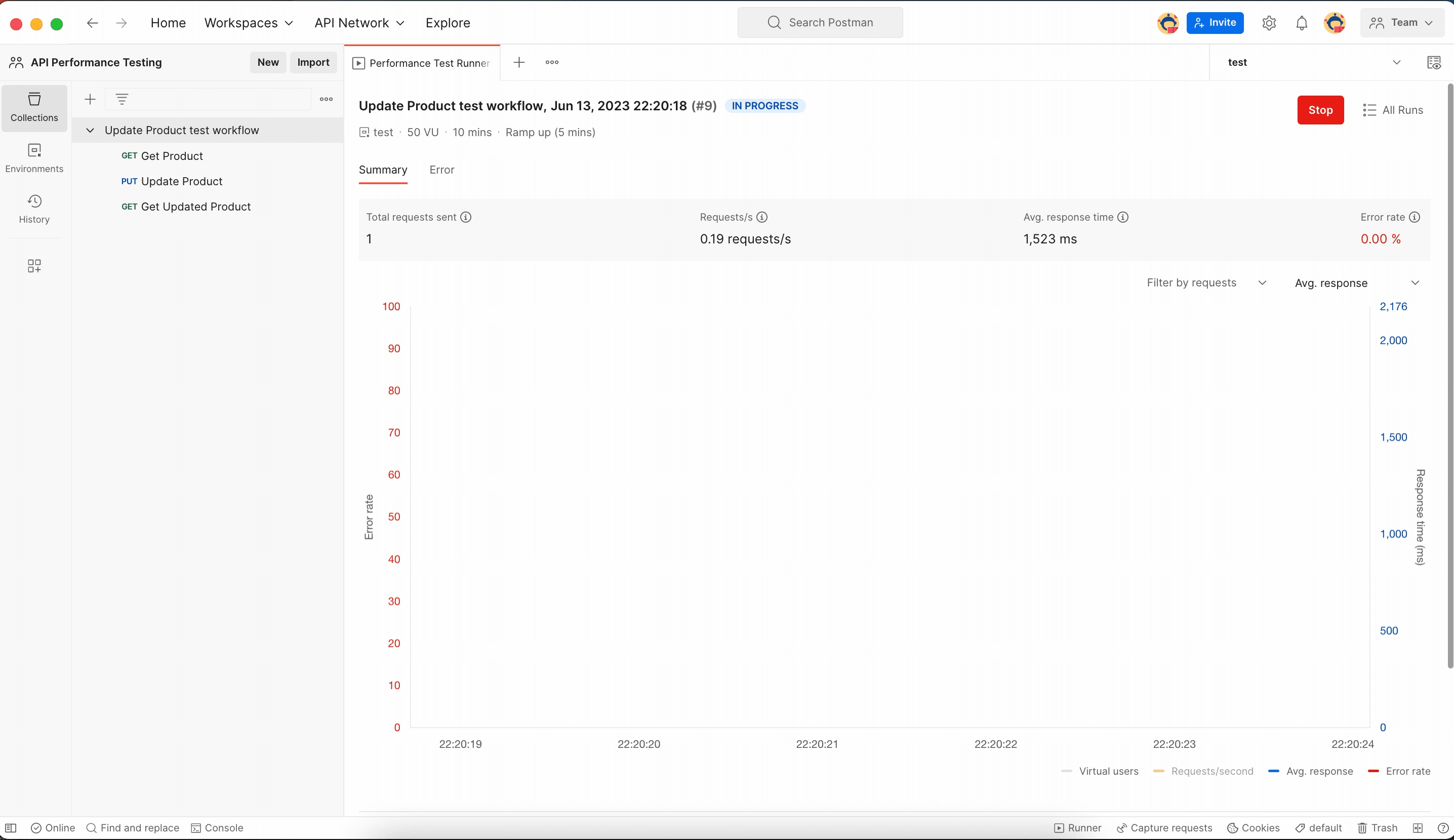Screen dimensions: 1454x840
Task: Click the Invite button
Action: pos(1215,23)
